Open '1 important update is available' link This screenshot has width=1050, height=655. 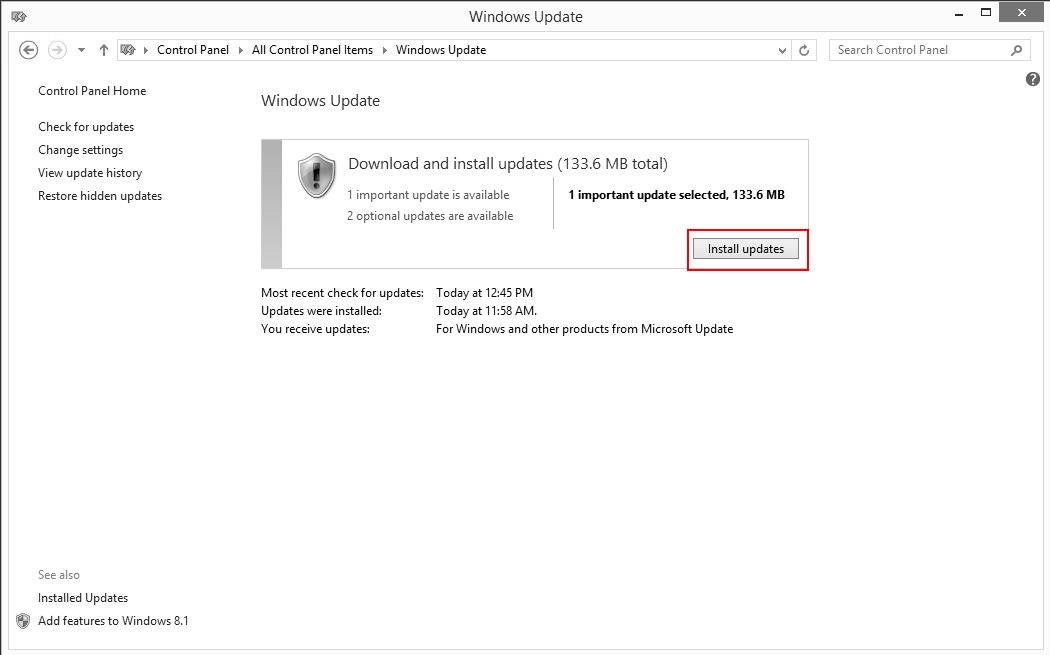(x=428, y=195)
